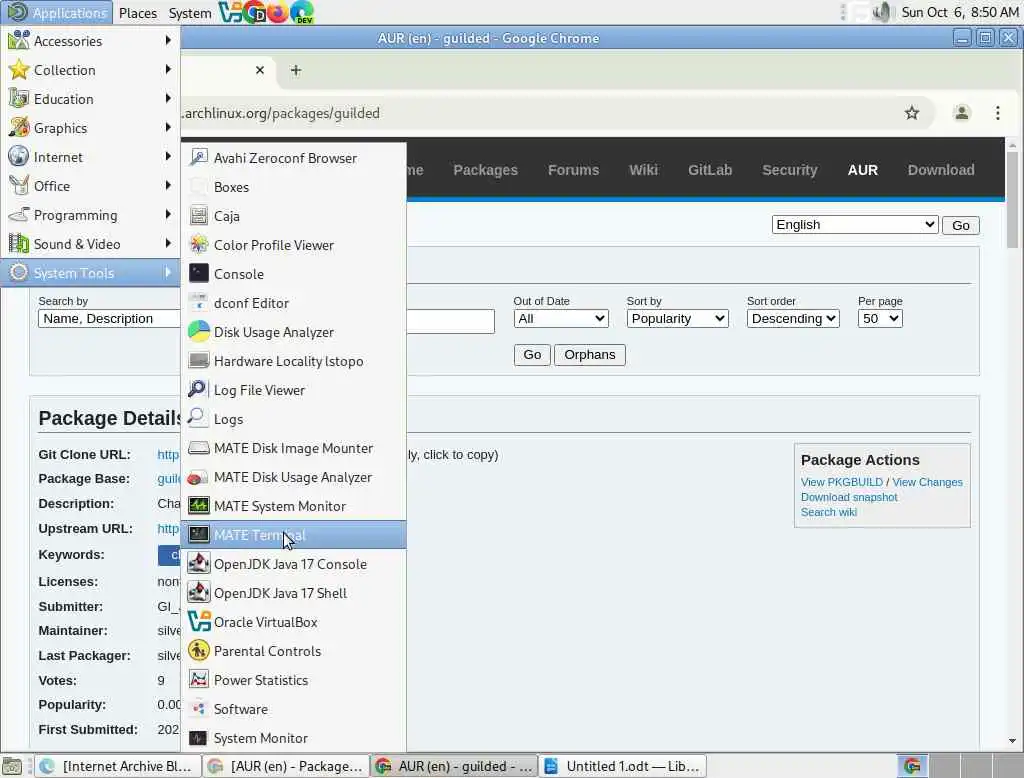This screenshot has height=778, width=1024.
Task: Launch MATE Disk Image Mounter
Action: (x=293, y=448)
